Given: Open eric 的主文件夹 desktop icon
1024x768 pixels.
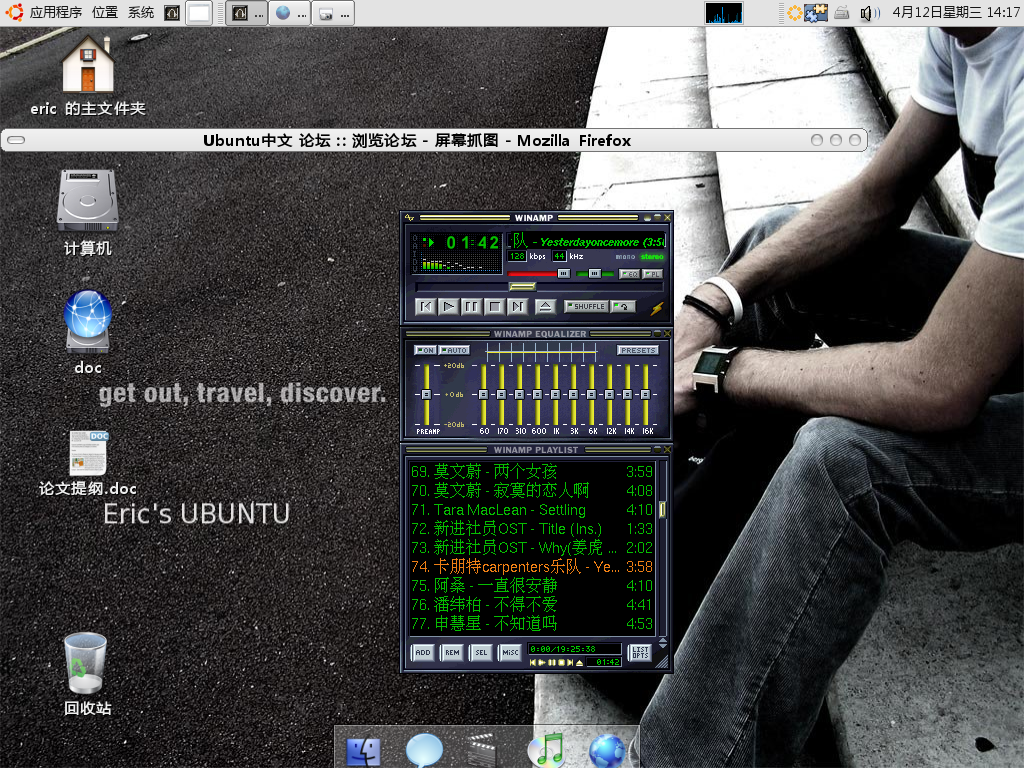Looking at the screenshot, I should click(x=88, y=76).
